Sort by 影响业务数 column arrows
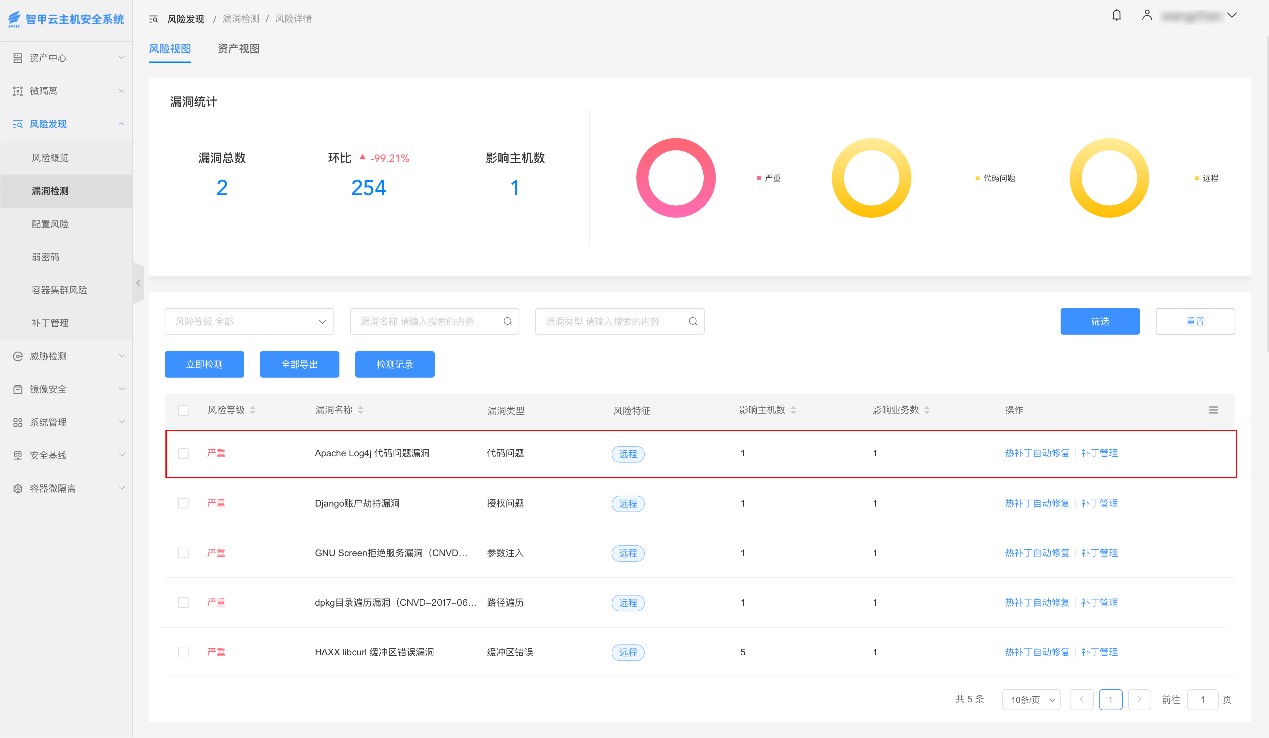 (928, 410)
